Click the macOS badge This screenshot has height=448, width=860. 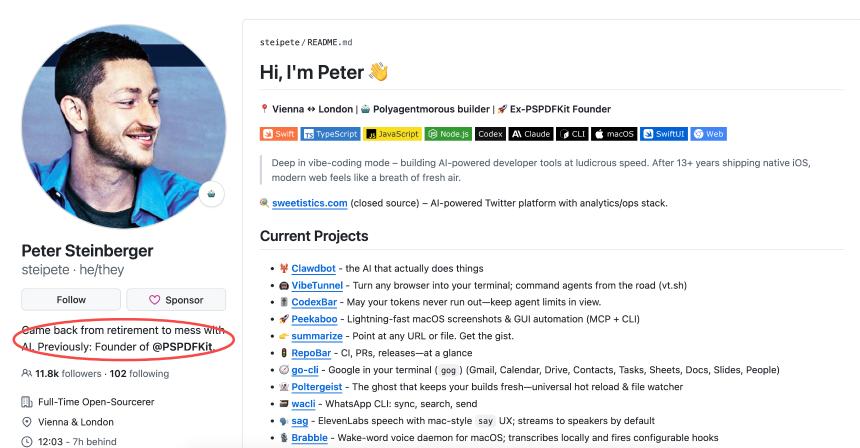click(x=614, y=134)
